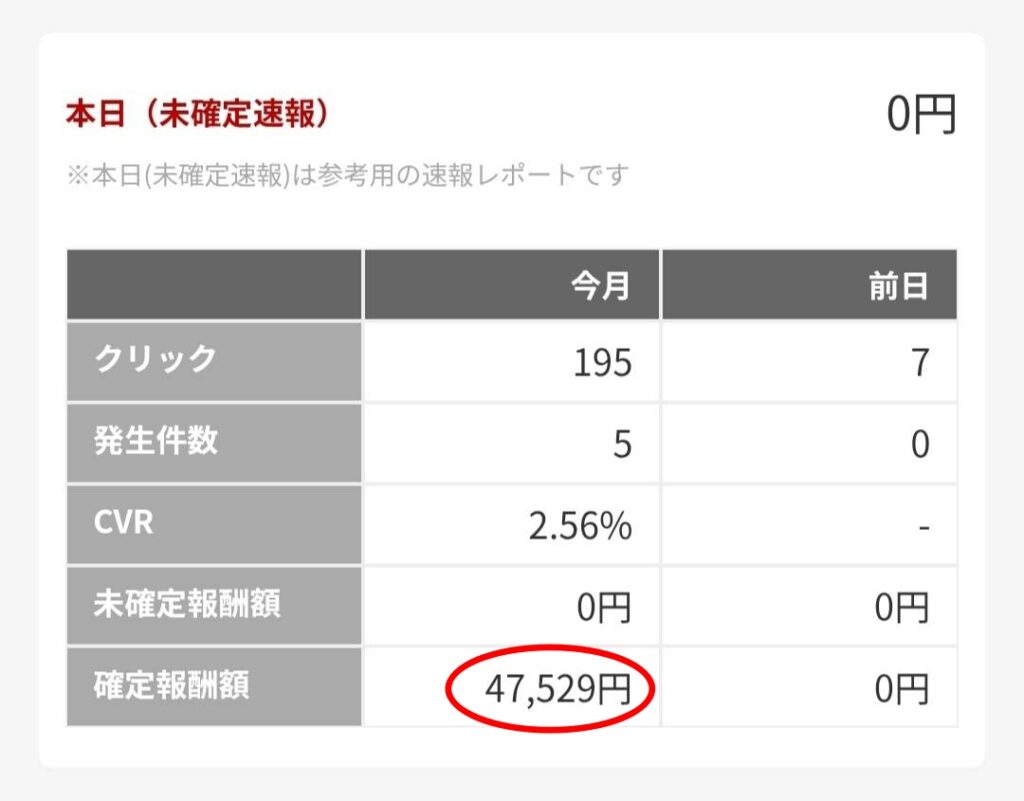Image resolution: width=1024 pixels, height=801 pixels.
Task: Click the 確定報酬額 row label
Action: (x=171, y=685)
